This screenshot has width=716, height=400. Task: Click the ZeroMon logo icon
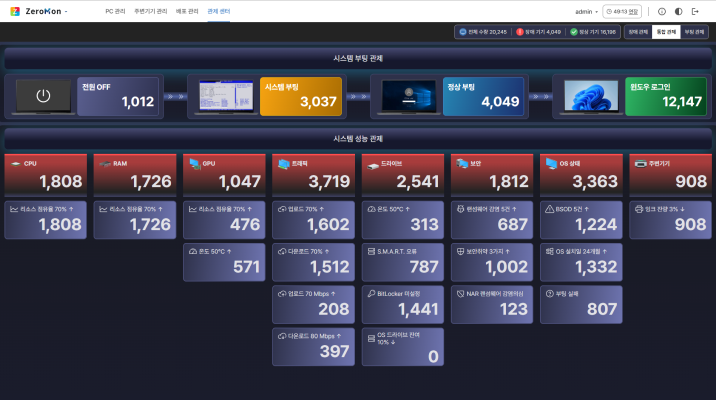click(15, 11)
